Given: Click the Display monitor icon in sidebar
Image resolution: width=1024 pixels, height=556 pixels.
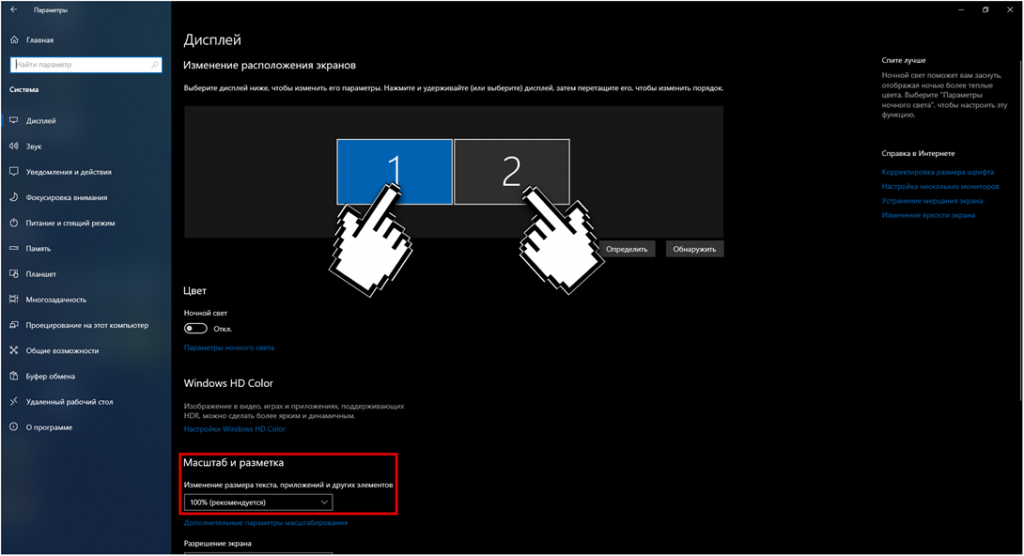Looking at the screenshot, I should tap(14, 121).
